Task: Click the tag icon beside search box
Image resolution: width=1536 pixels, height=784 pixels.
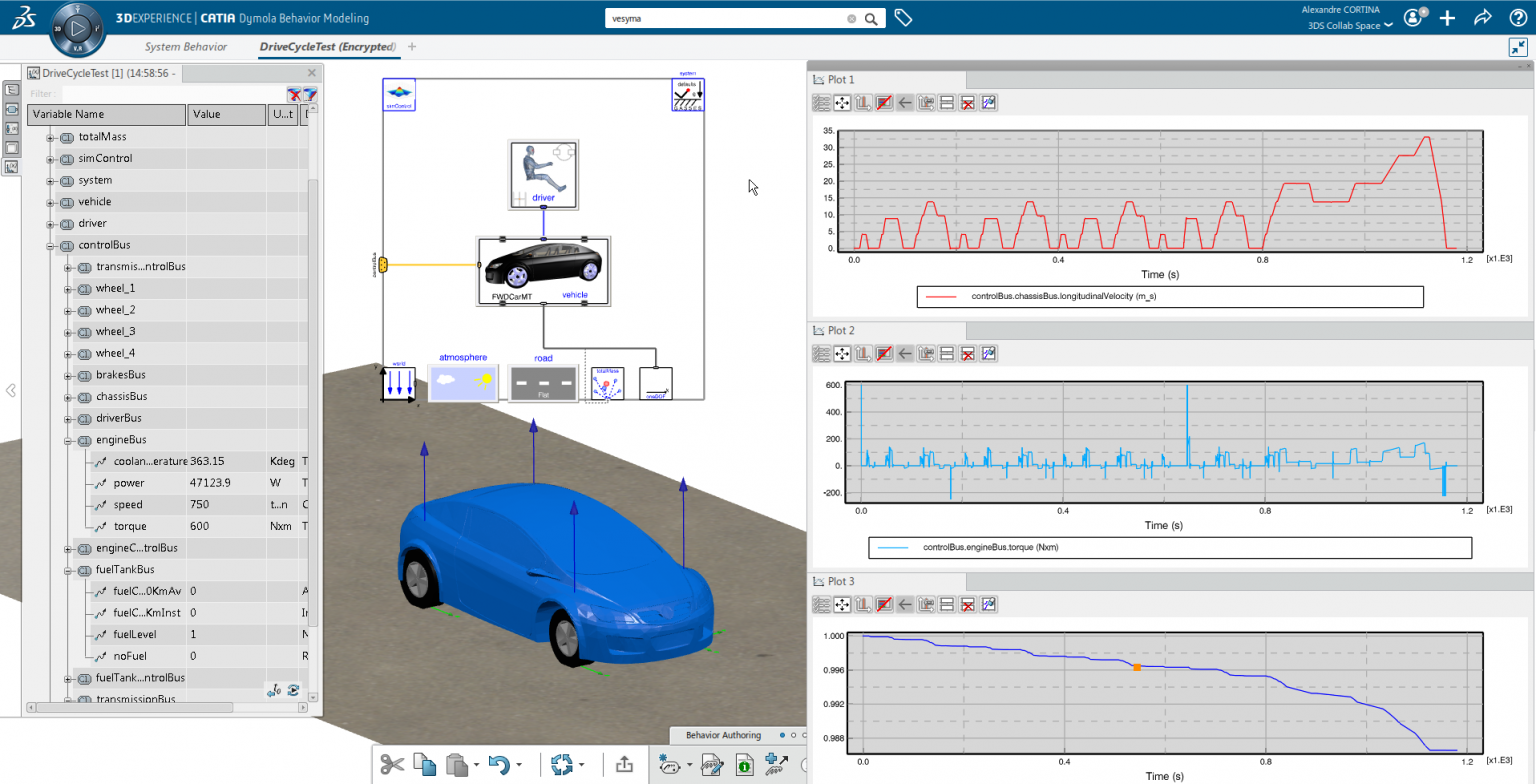Action: [903, 18]
